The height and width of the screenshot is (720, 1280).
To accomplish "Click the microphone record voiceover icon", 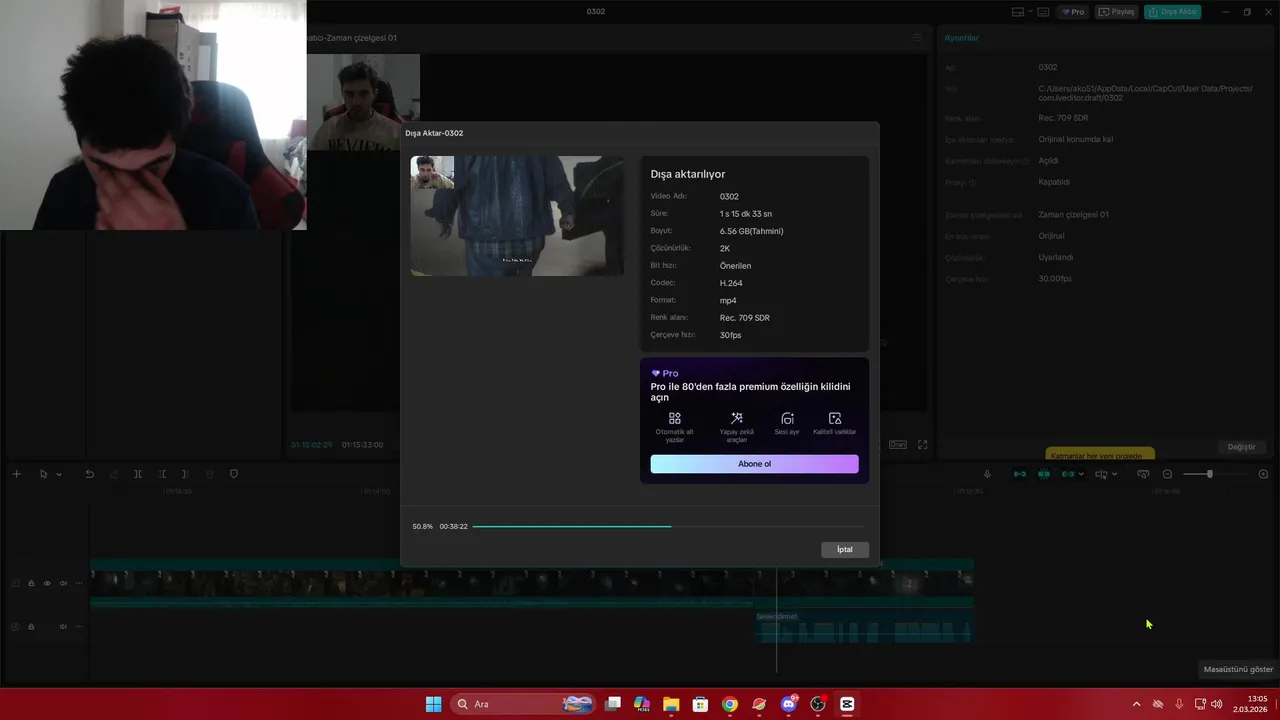I will 987,474.
